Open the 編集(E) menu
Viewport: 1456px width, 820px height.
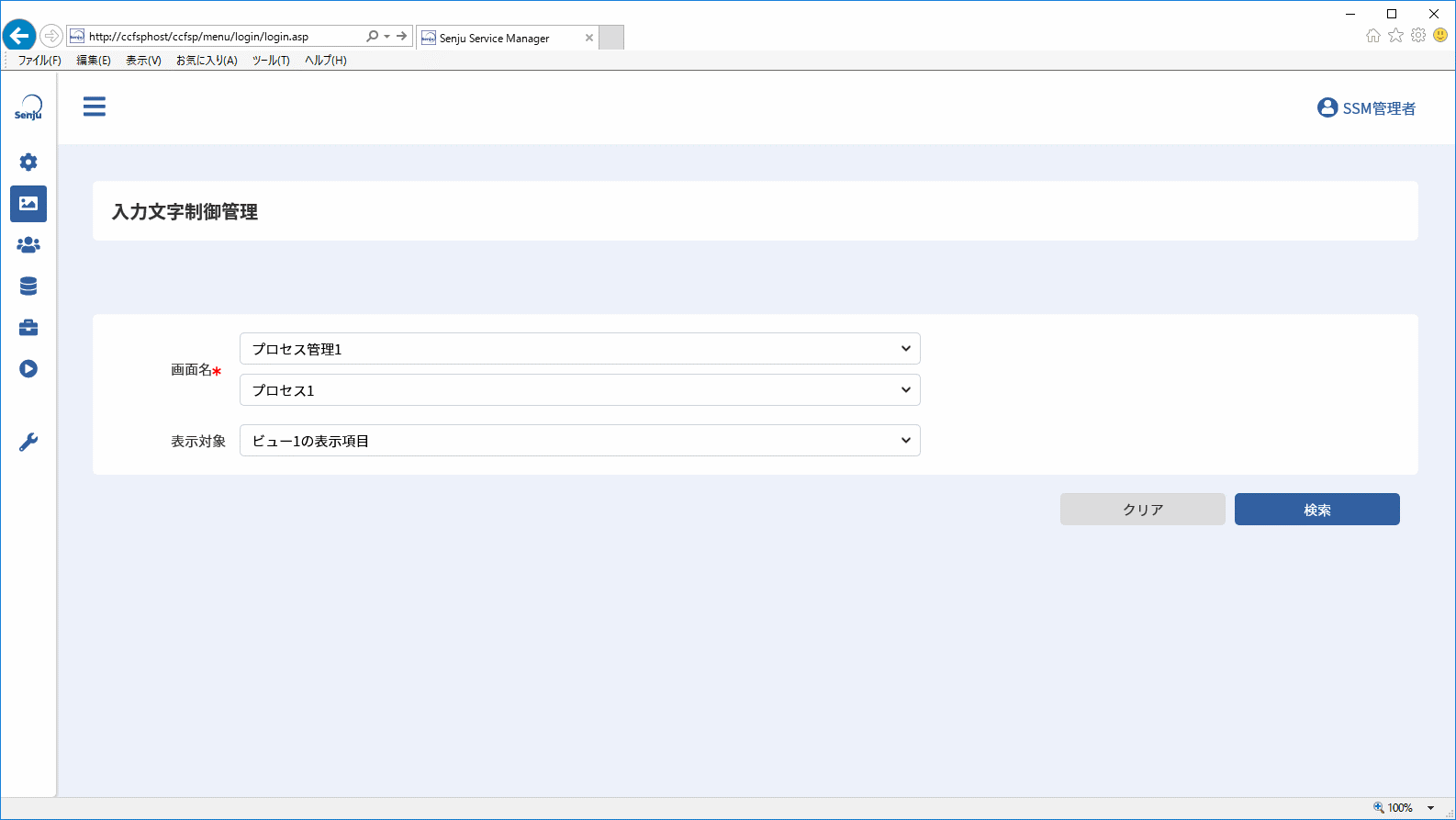tap(94, 61)
